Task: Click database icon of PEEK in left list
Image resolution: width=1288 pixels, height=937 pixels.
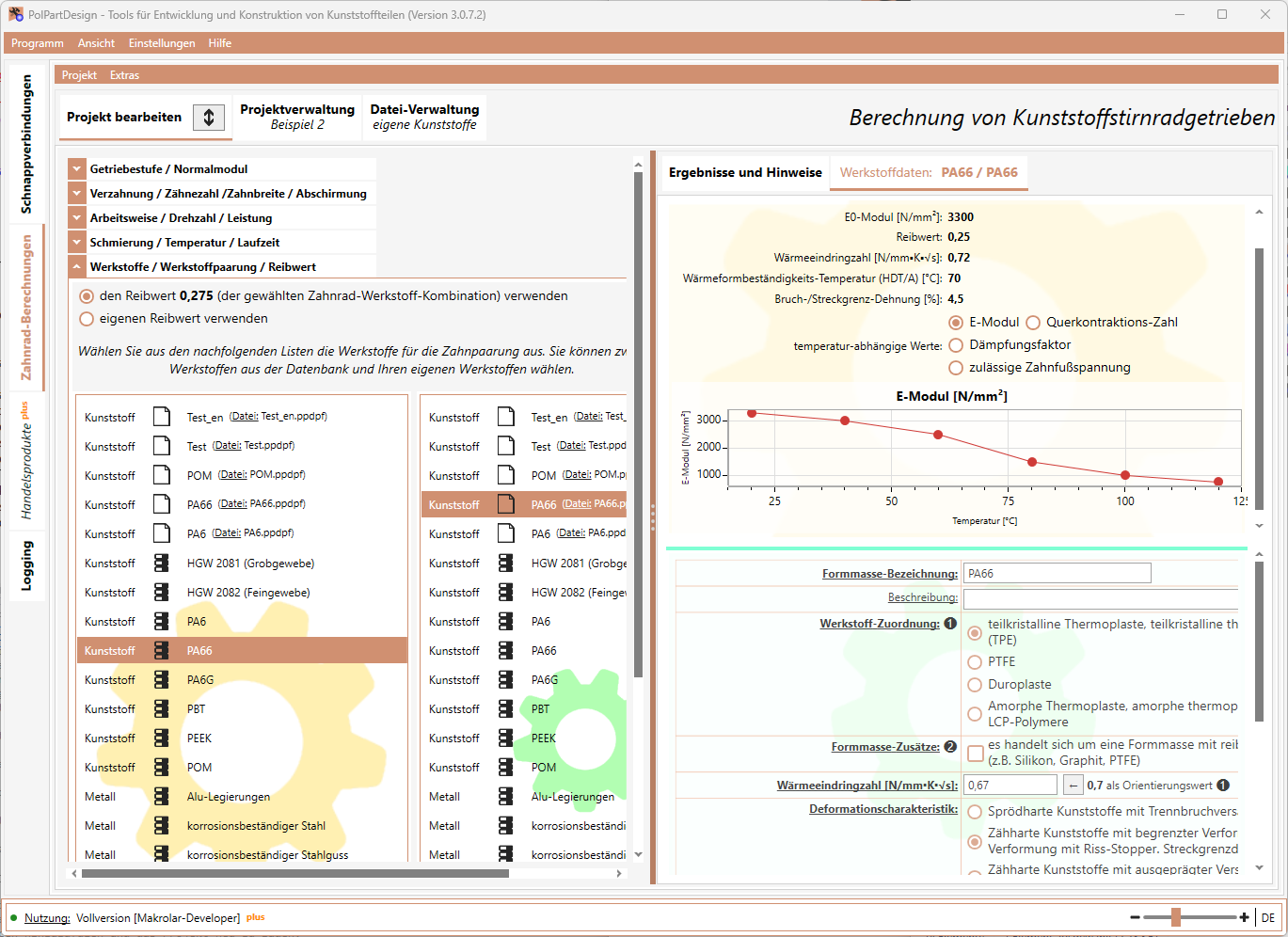Action: (x=162, y=738)
